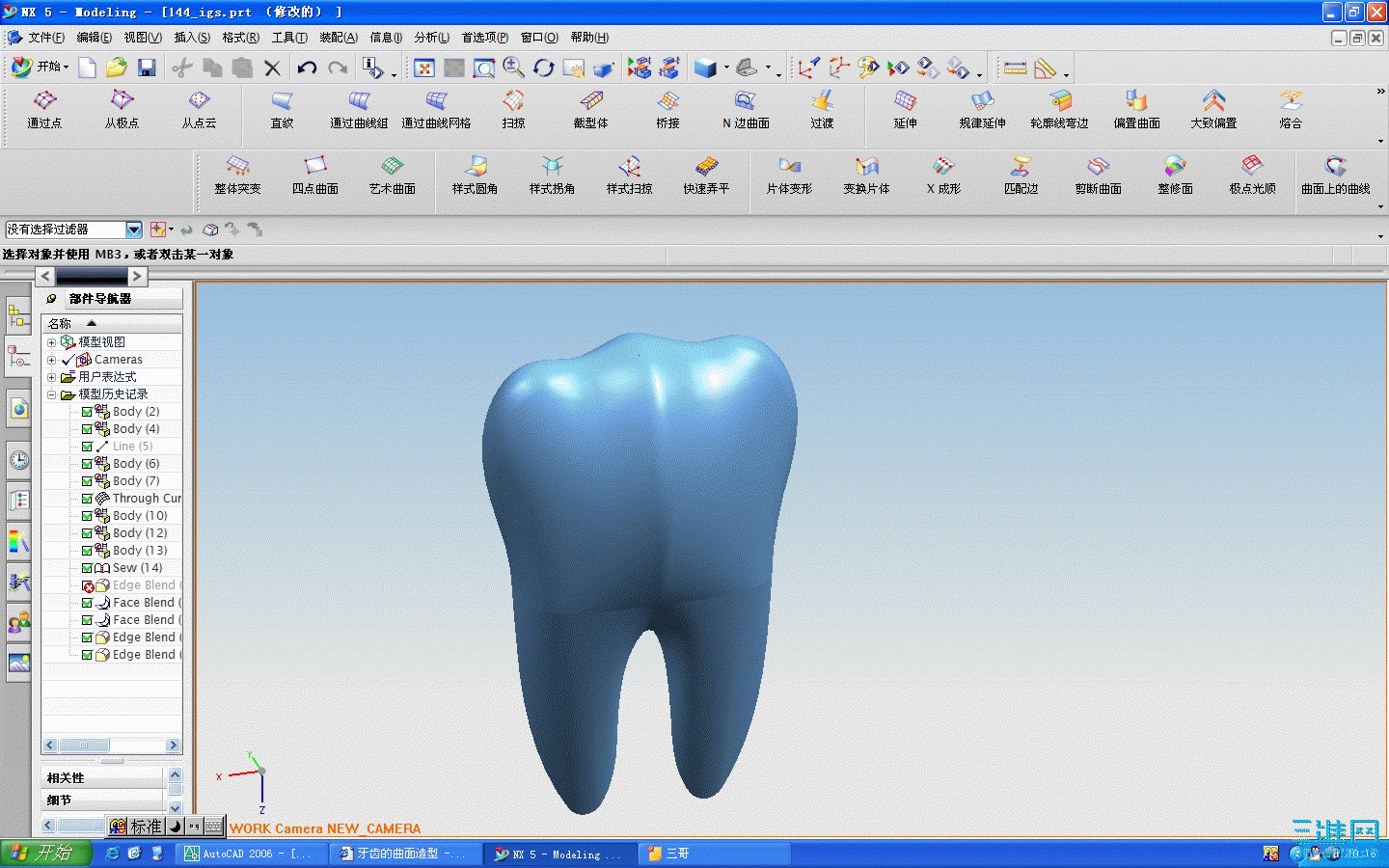Toggle the checkbox for Line (5)

point(87,447)
